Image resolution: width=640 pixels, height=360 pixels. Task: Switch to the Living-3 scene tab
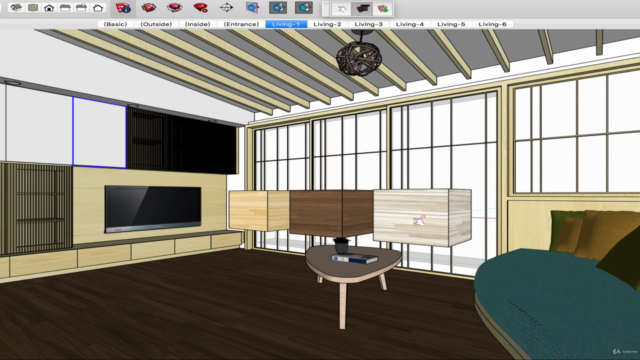369,24
